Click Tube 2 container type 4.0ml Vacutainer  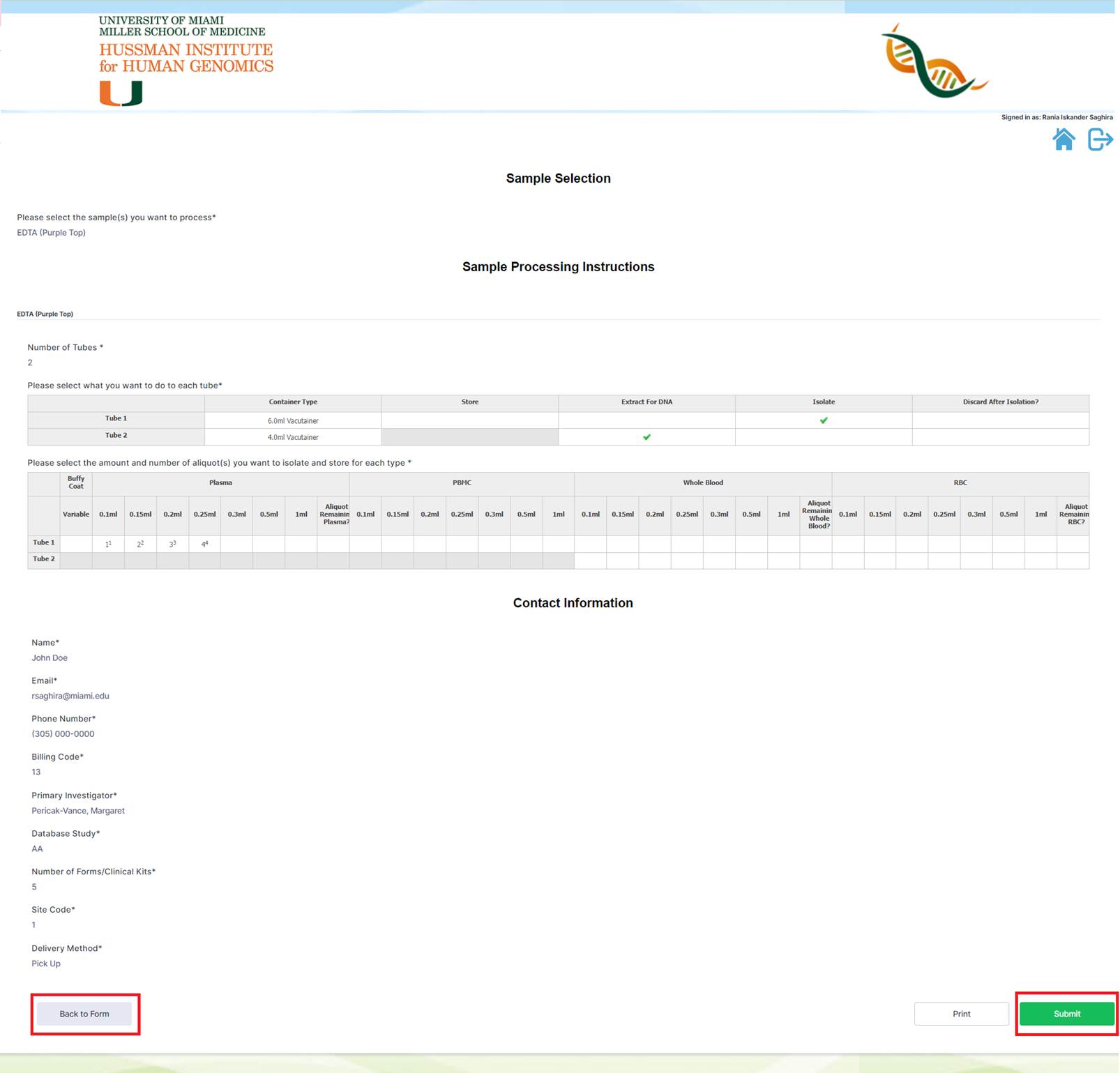[x=293, y=438]
